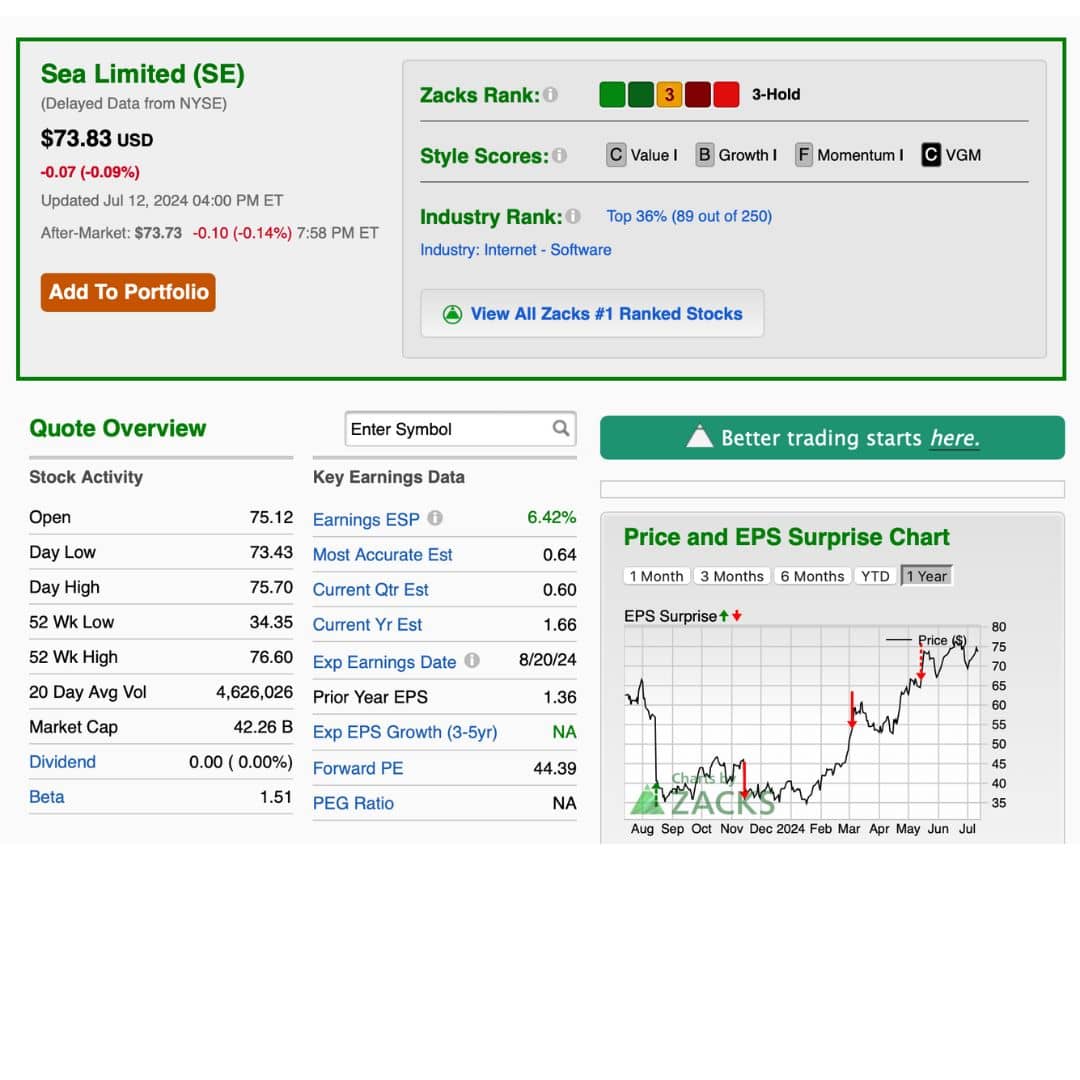
Task: Click the Growth score B badge
Action: pos(704,155)
